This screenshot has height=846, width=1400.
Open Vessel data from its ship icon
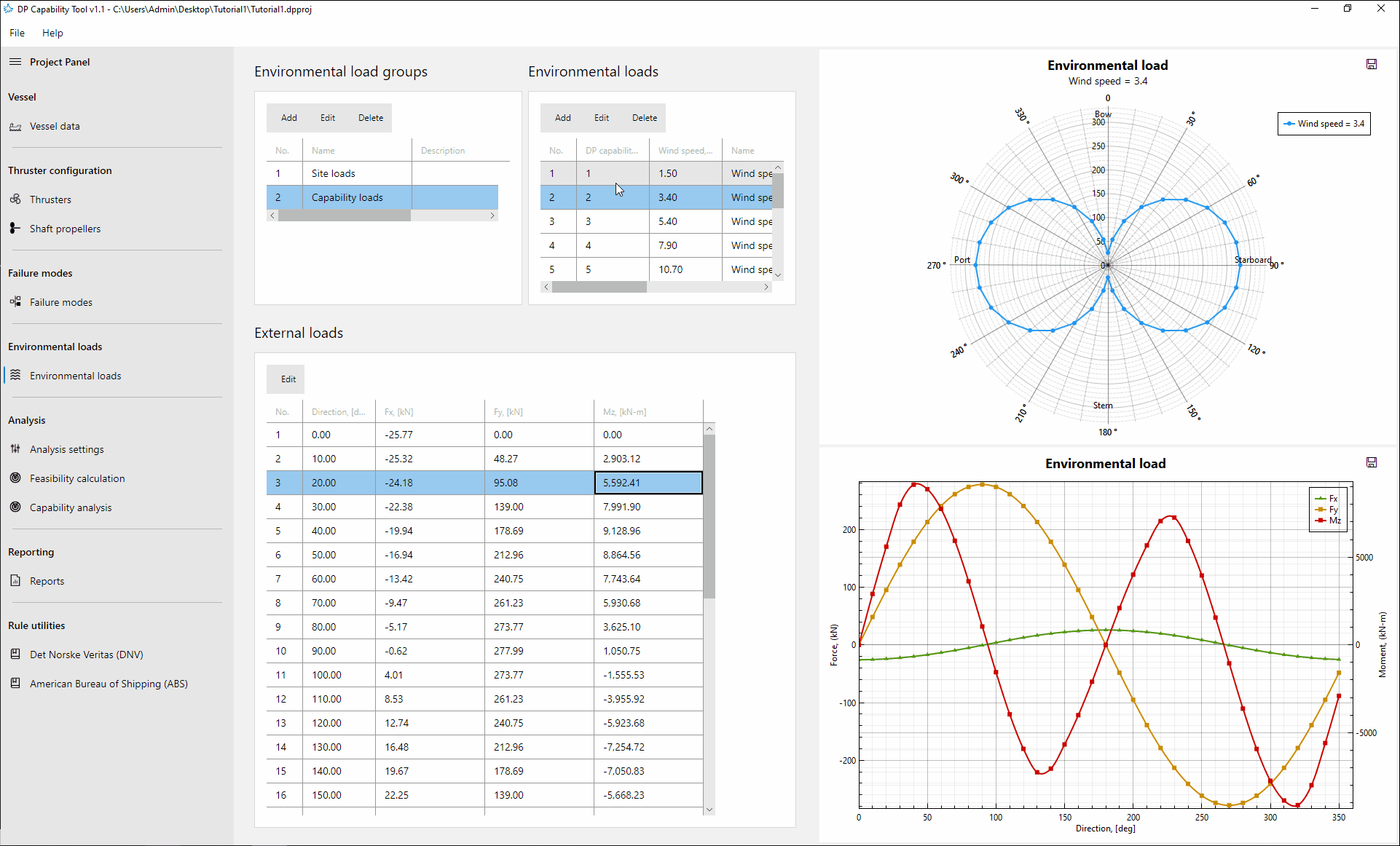15,127
